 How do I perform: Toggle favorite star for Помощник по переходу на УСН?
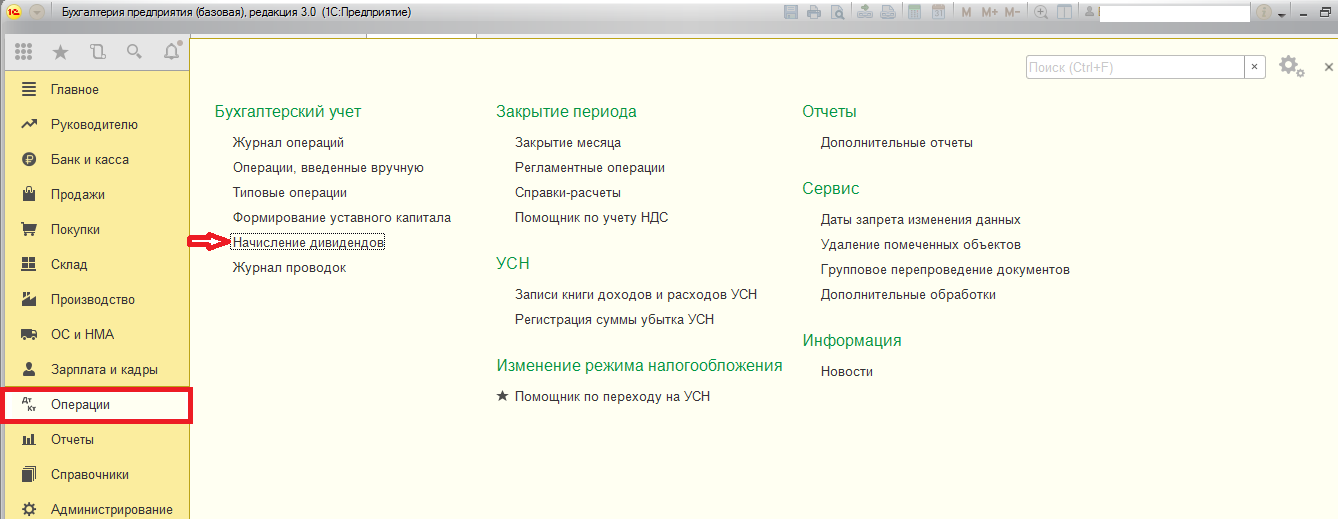pos(503,396)
